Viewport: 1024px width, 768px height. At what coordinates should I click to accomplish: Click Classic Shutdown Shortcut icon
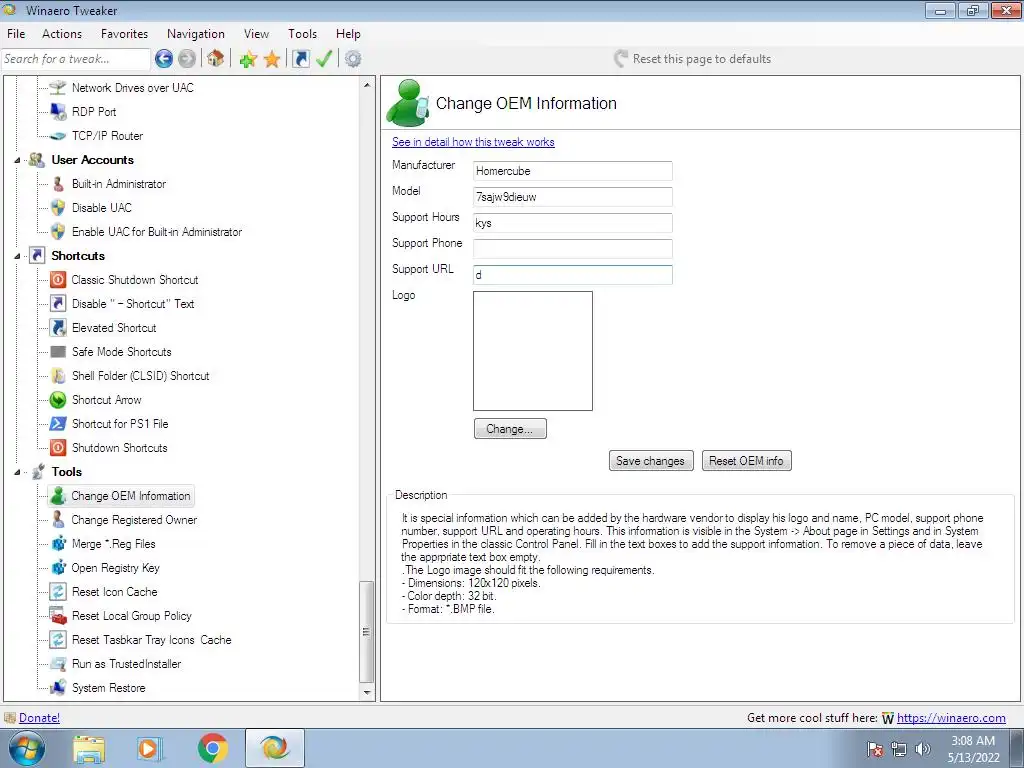pos(58,280)
